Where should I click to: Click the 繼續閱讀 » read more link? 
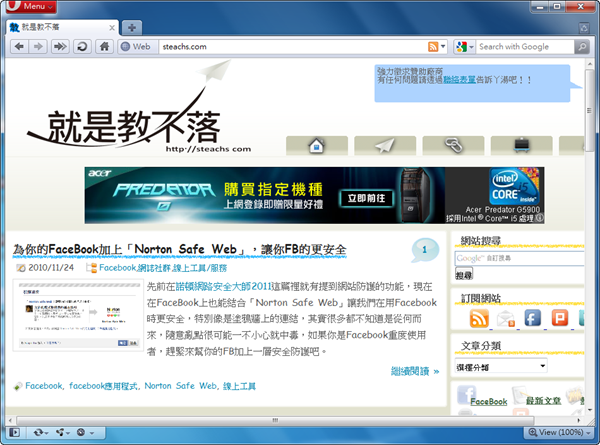415,371
